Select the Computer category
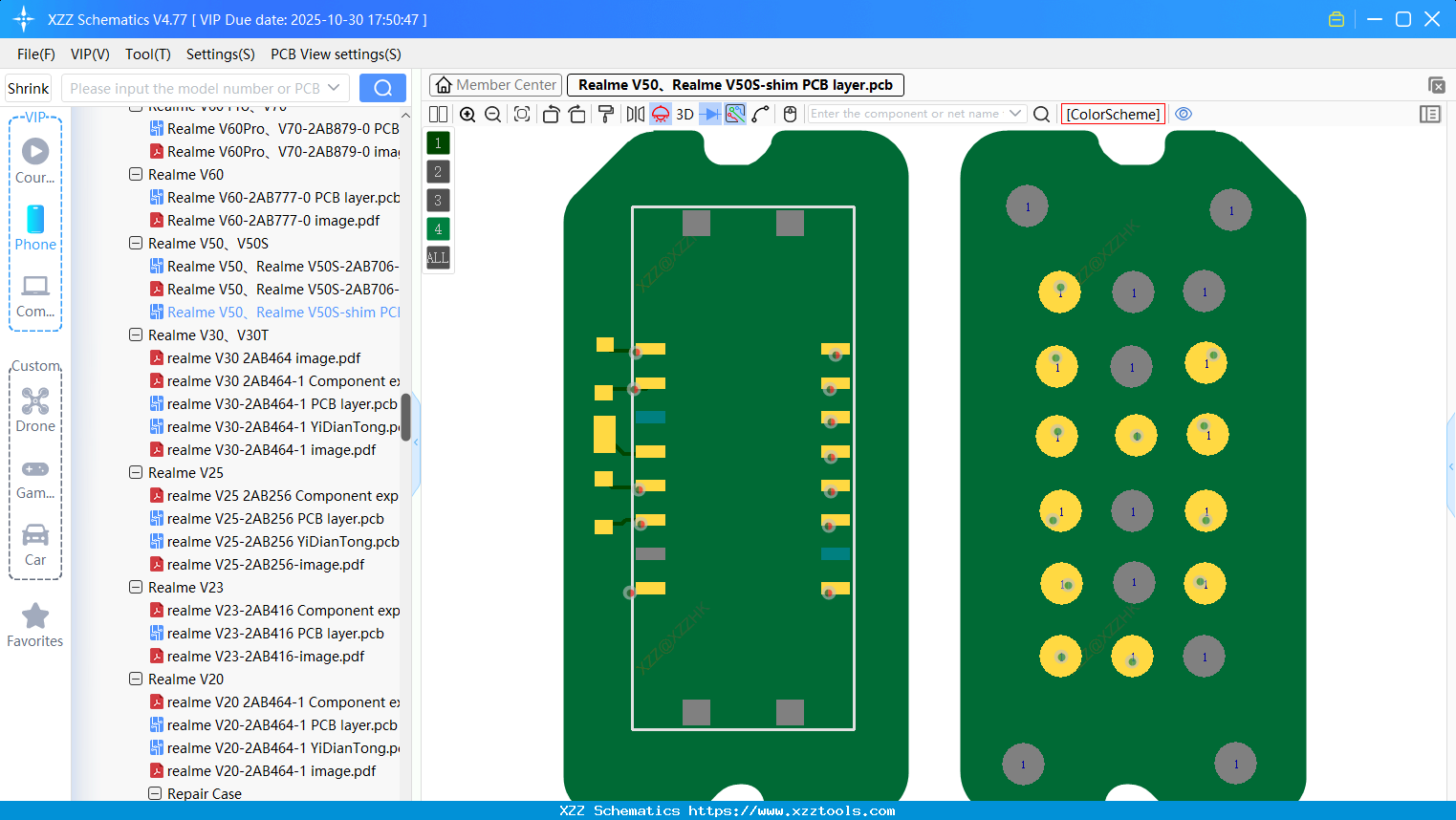The height and width of the screenshot is (820, 1456). 35,296
